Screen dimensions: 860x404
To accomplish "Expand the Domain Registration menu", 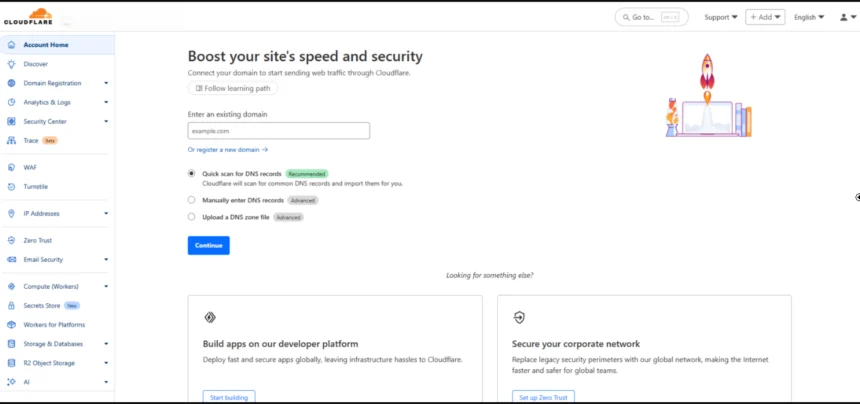I will 106,83.
